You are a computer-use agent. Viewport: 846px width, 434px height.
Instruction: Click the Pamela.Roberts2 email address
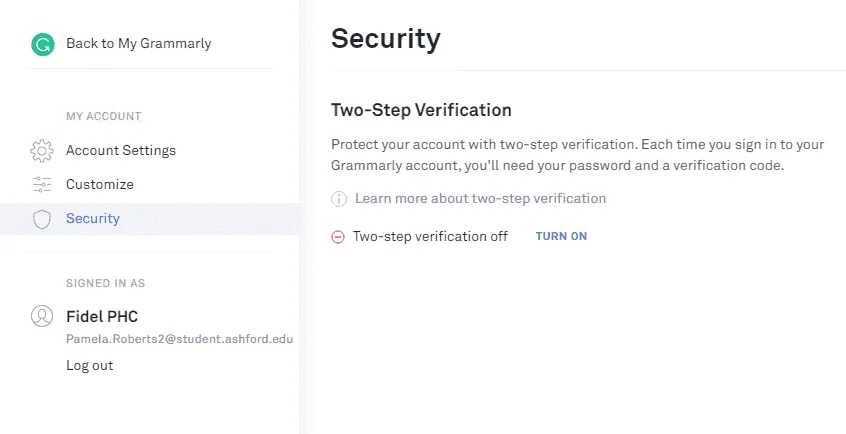(180, 339)
